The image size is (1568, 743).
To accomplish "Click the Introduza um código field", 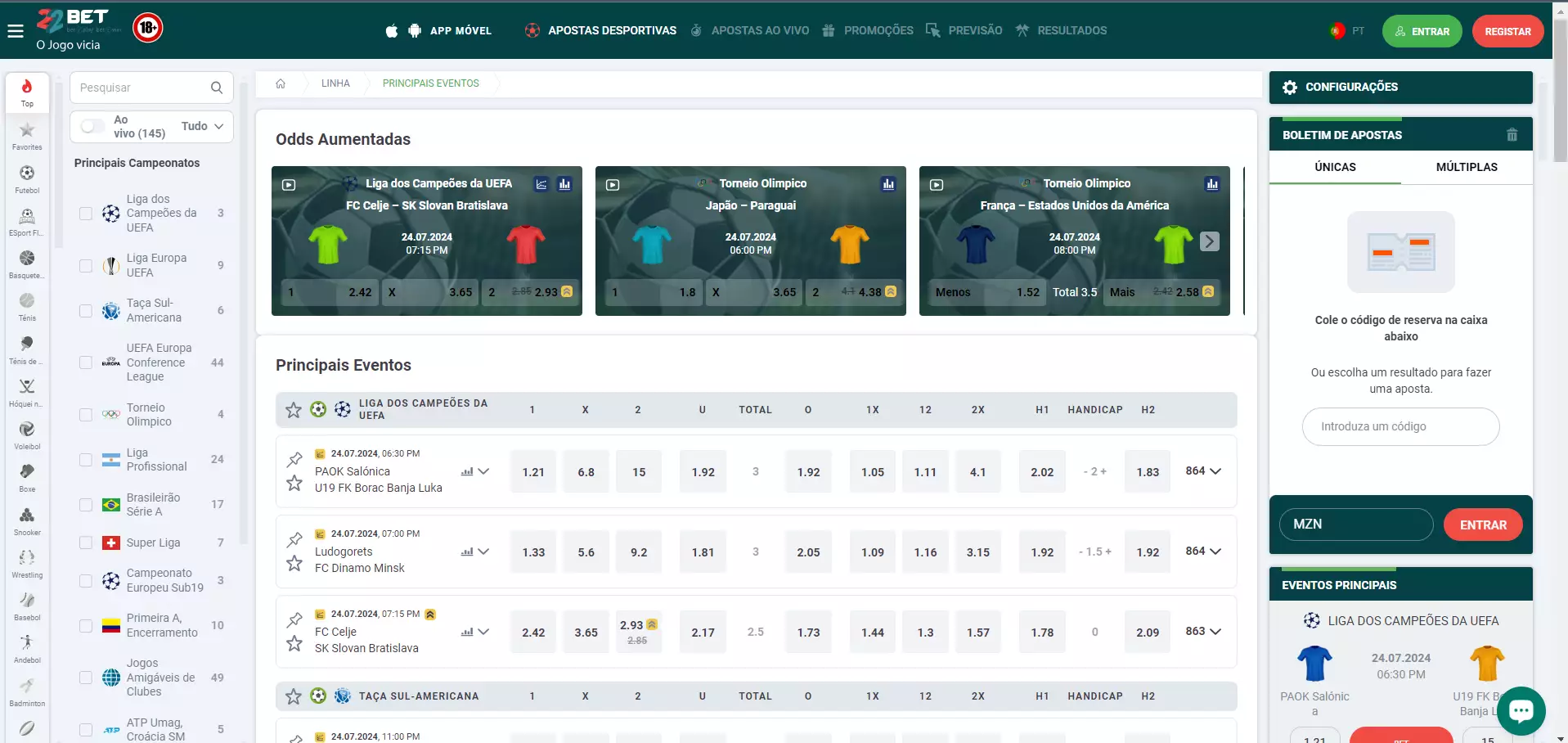I will [x=1400, y=426].
